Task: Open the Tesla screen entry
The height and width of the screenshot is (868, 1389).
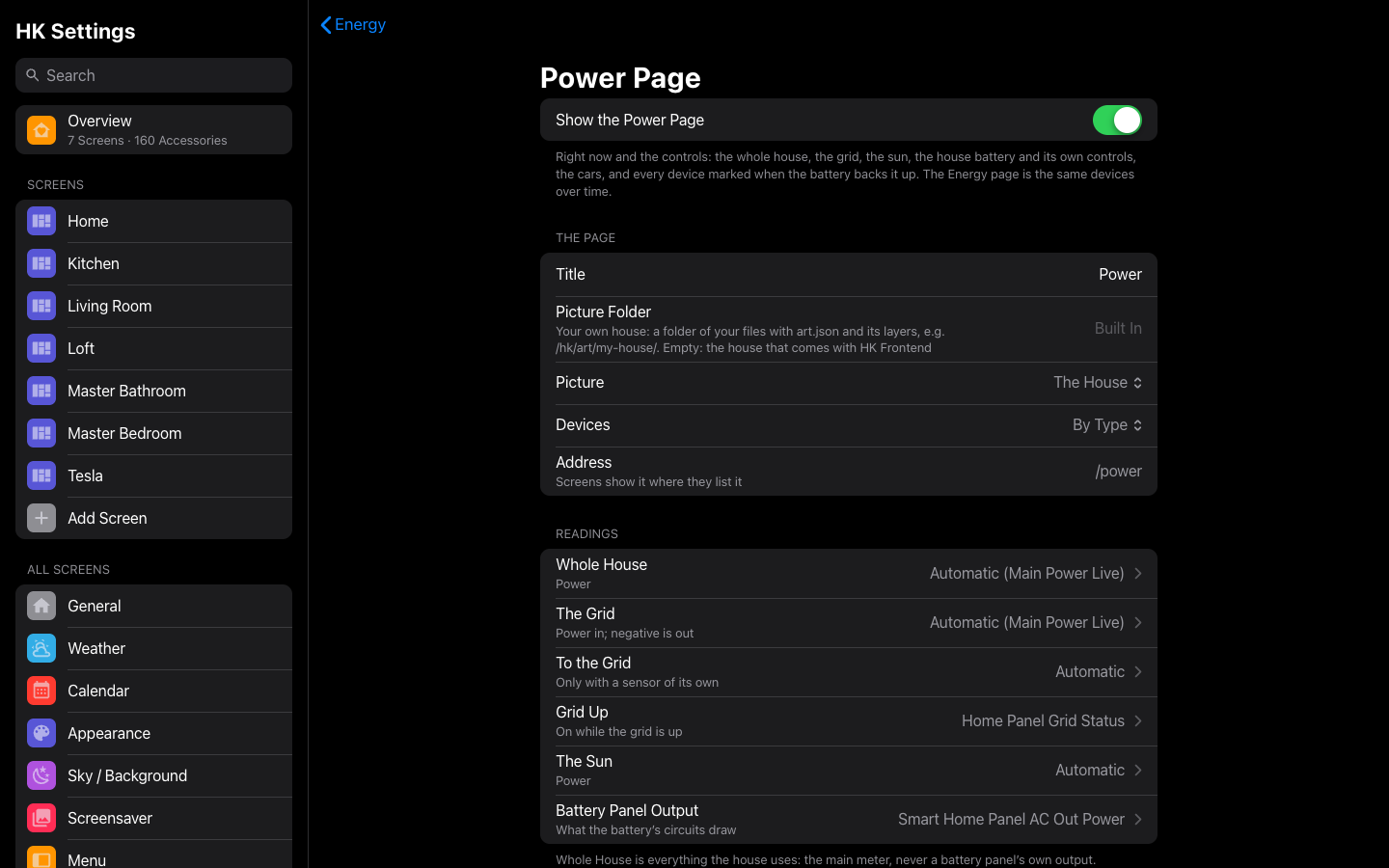Action: pyautogui.click(x=153, y=475)
